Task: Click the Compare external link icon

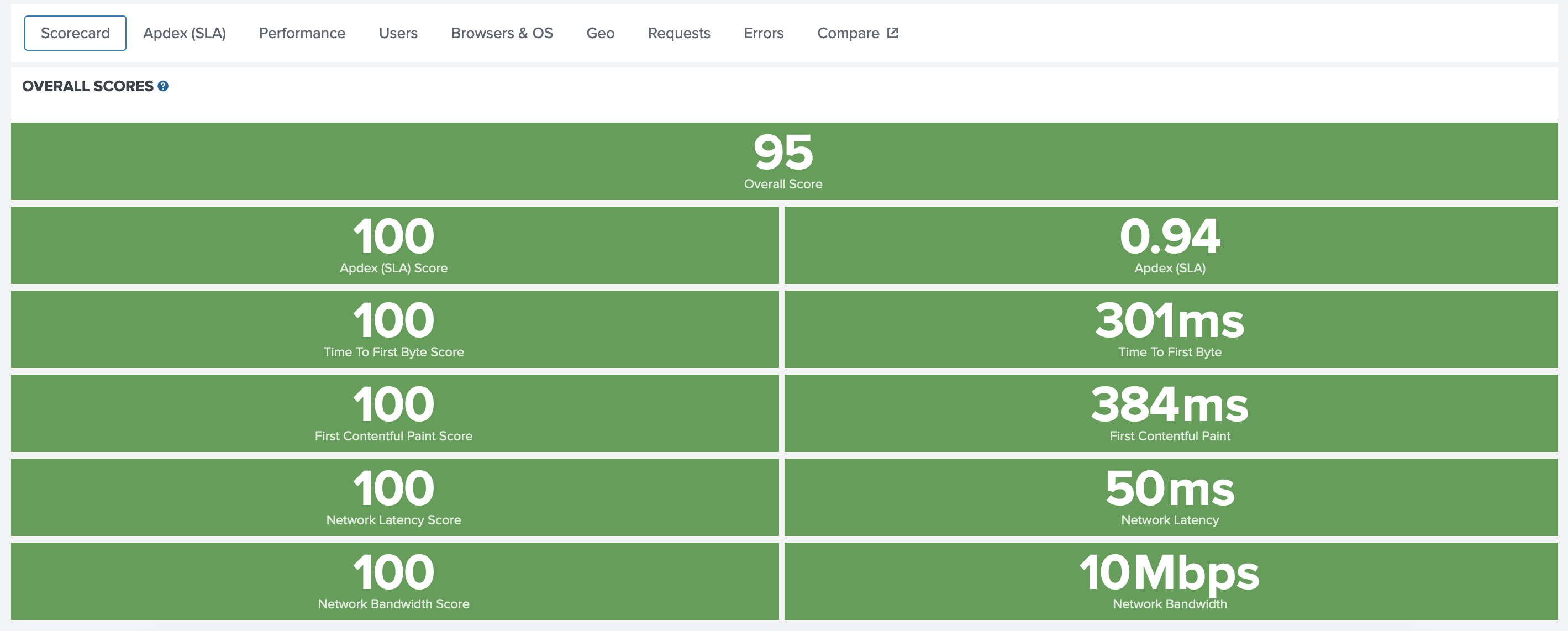Action: pyautogui.click(x=892, y=33)
